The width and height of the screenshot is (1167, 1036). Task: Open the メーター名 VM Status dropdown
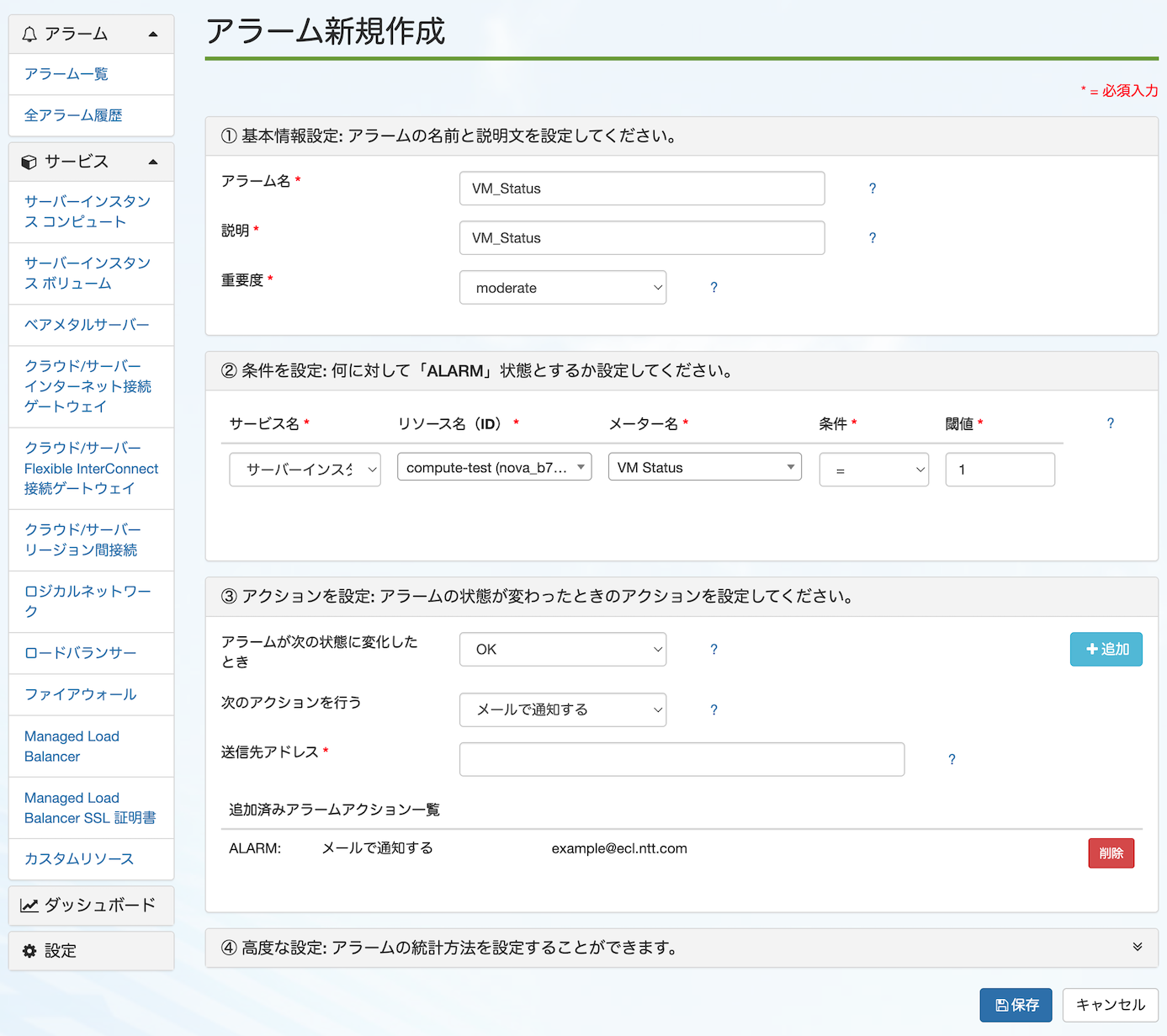click(704, 467)
